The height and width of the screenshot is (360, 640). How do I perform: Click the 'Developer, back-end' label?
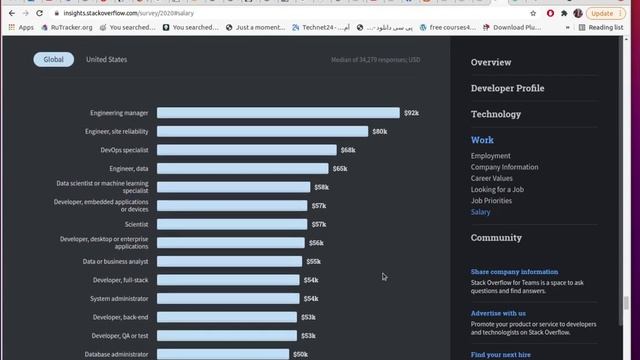click(x=120, y=317)
